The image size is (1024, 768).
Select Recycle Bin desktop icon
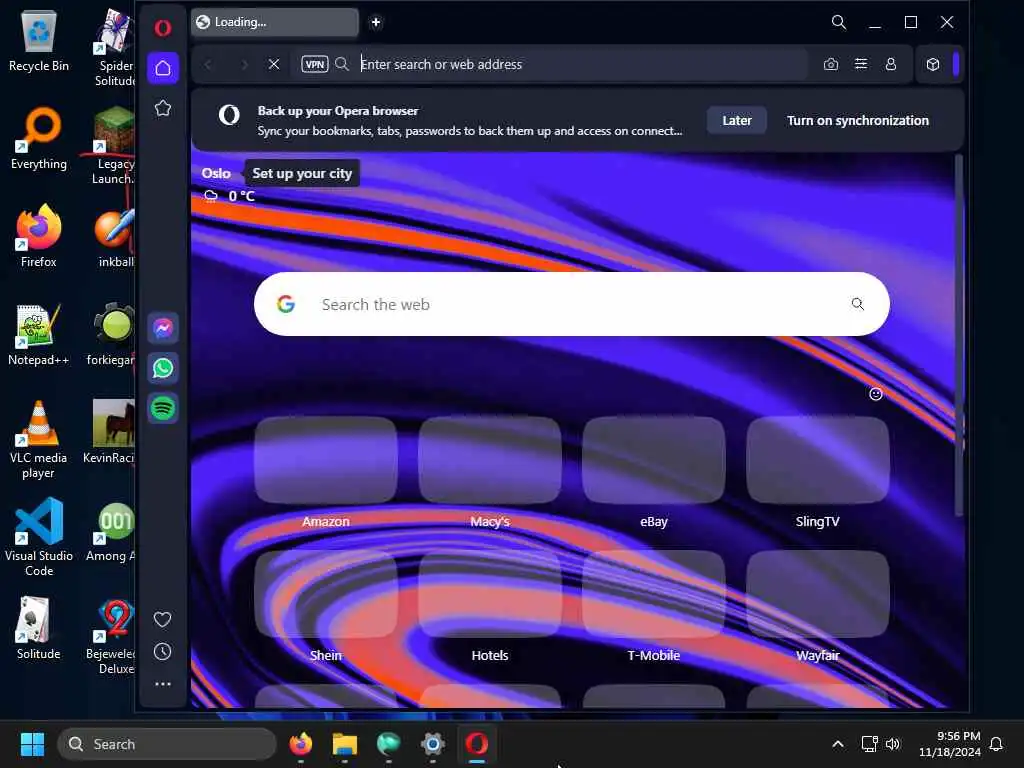pyautogui.click(x=39, y=41)
